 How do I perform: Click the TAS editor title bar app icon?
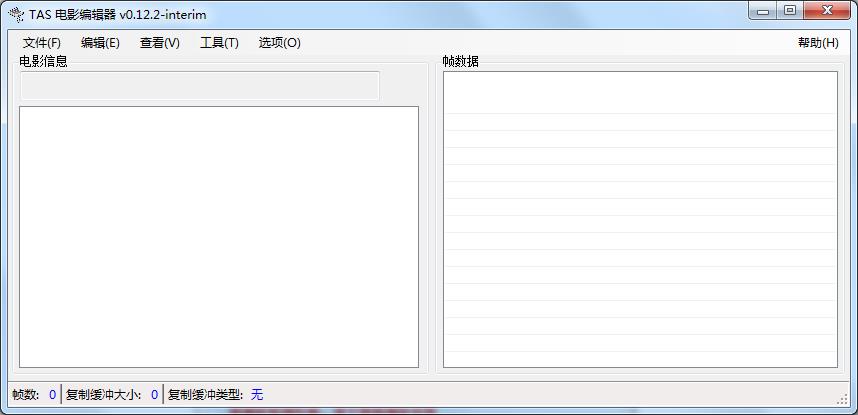(16, 14)
